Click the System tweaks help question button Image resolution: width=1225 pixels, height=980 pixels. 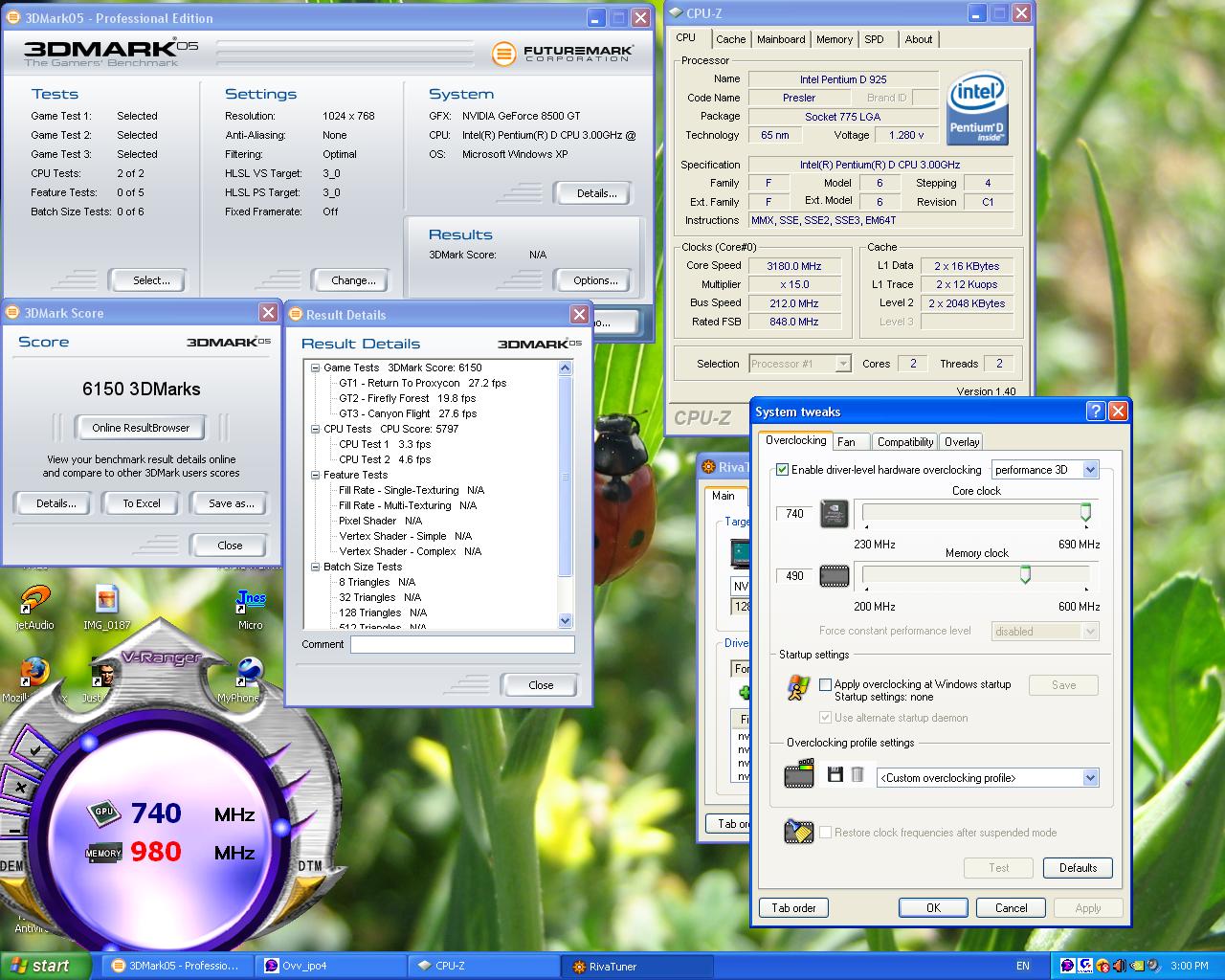1097,412
